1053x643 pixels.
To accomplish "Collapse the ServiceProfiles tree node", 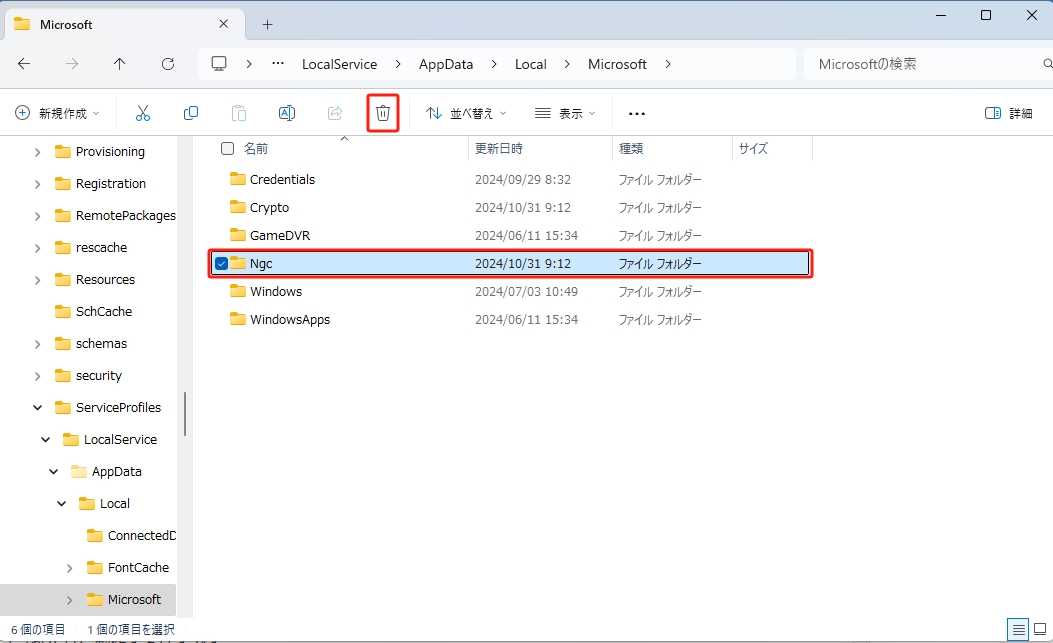I will click(37, 408).
